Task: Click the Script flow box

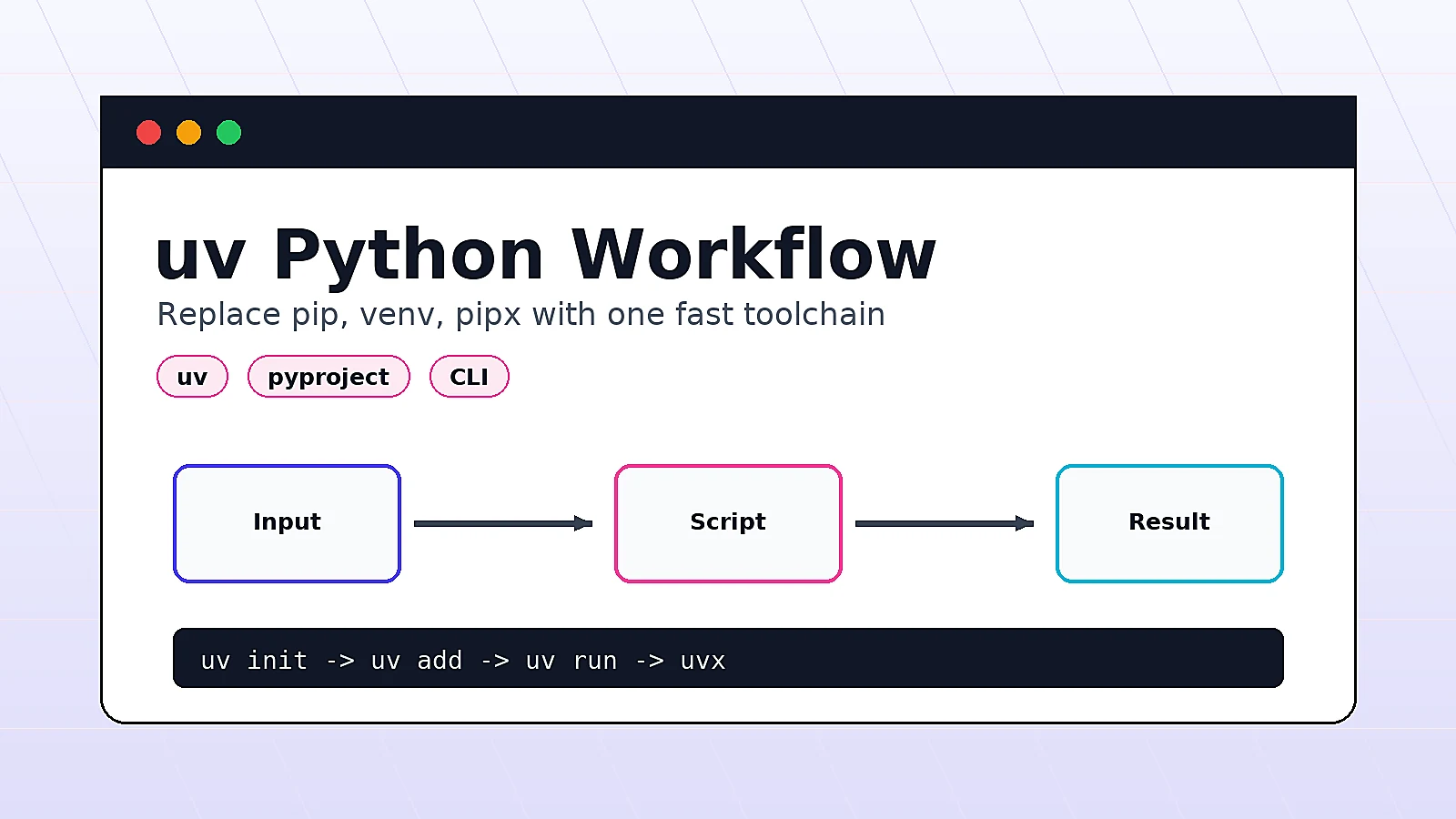Action: tap(728, 523)
